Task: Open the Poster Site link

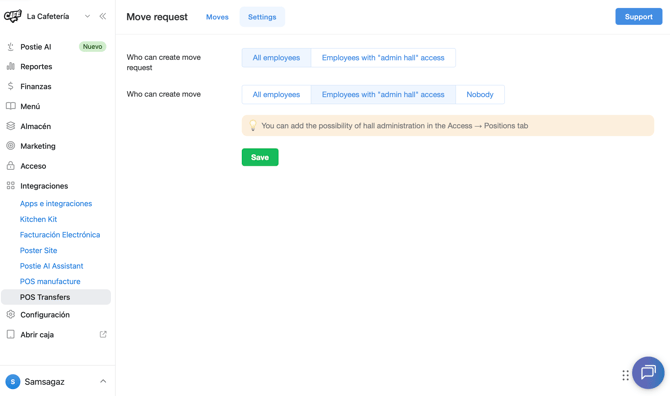Action: coord(38,250)
